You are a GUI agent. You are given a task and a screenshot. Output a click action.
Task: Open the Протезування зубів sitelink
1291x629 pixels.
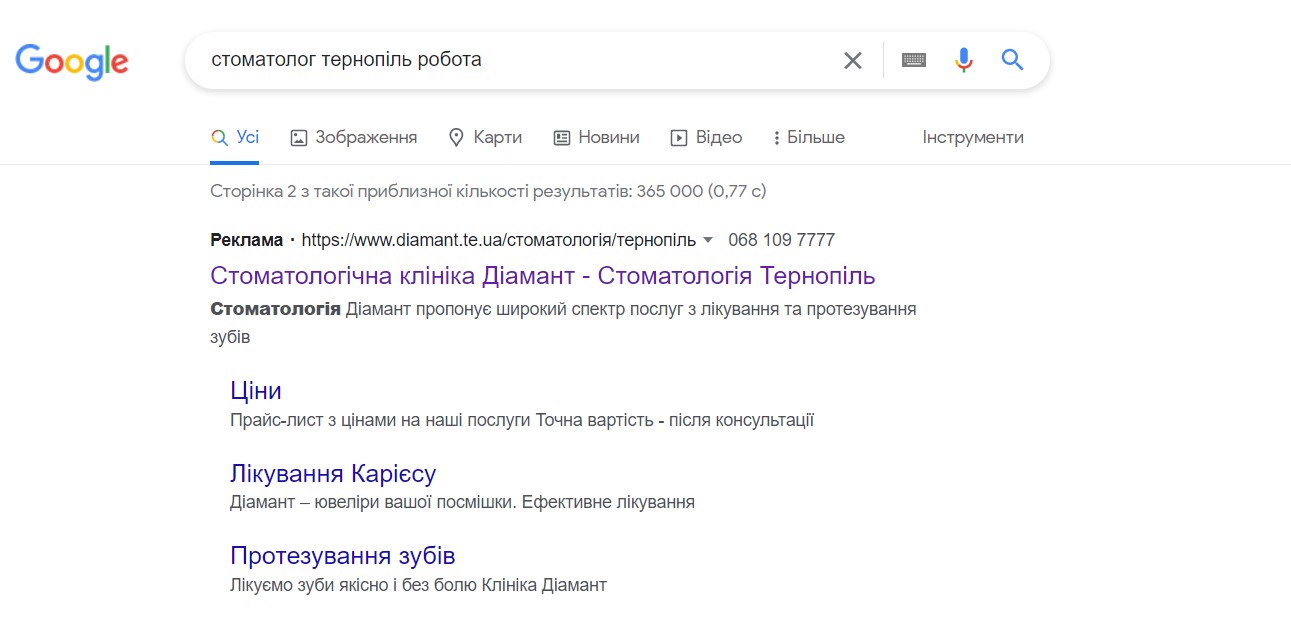pos(343,555)
